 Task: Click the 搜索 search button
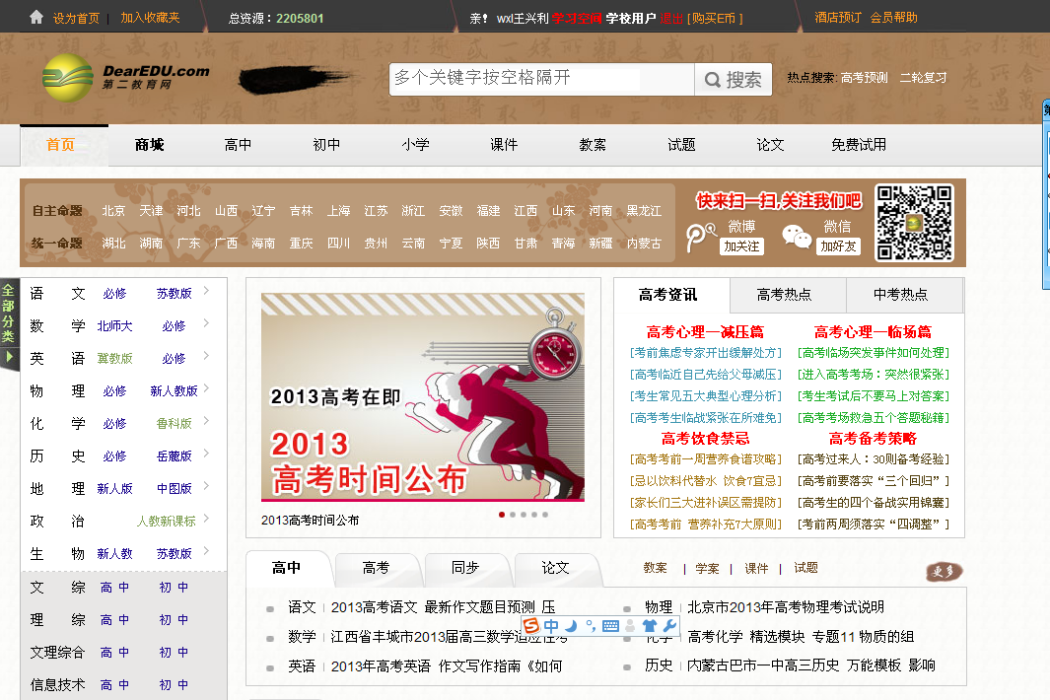click(x=733, y=80)
